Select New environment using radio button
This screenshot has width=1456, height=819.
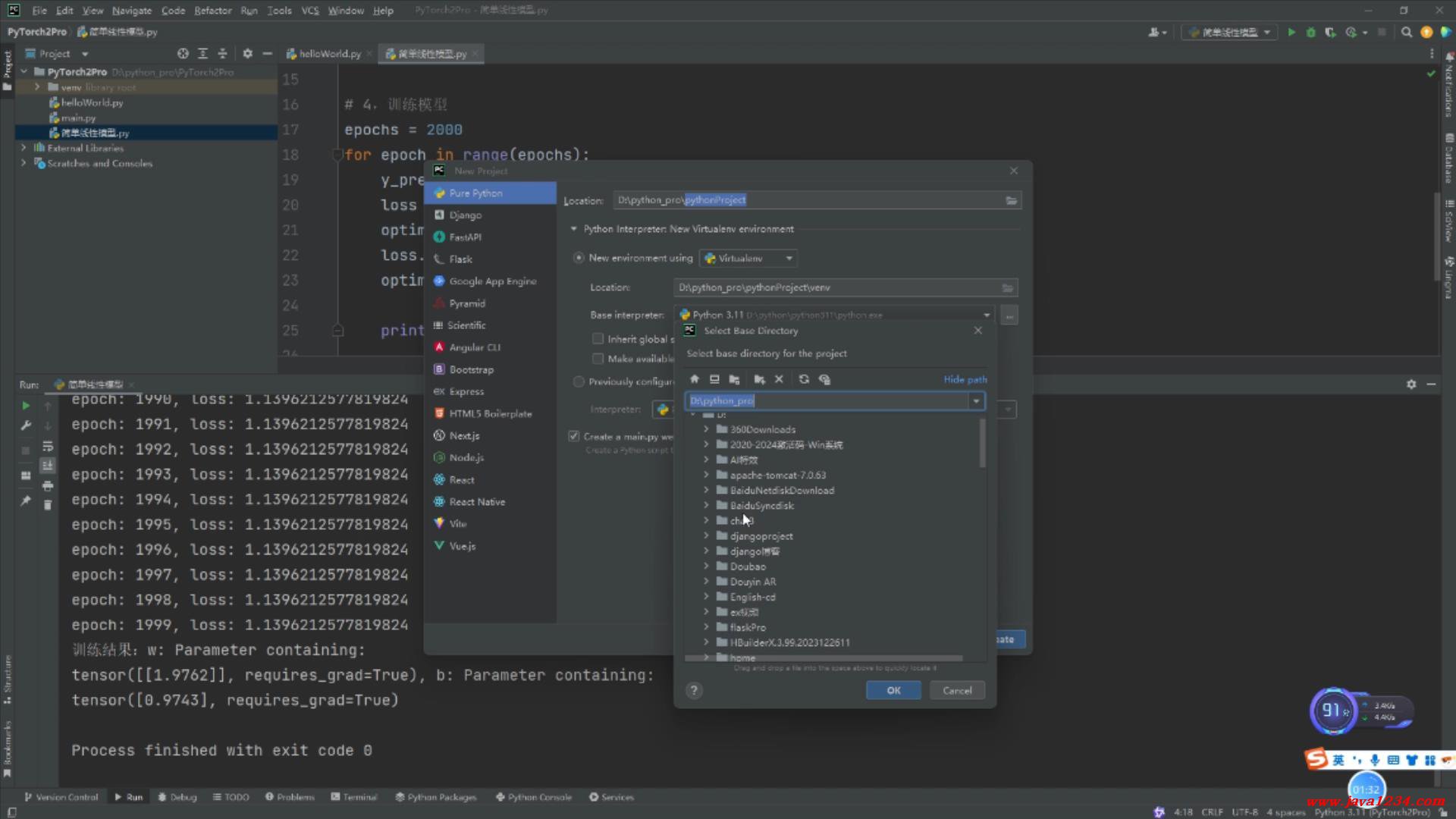click(579, 258)
